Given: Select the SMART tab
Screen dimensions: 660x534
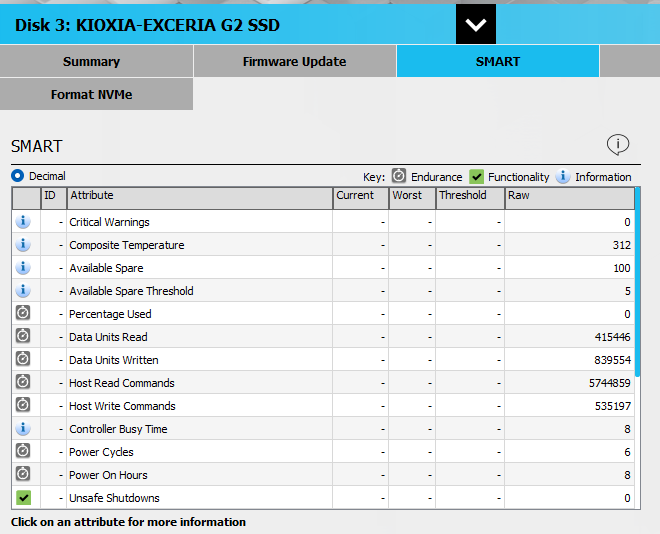Looking at the screenshot, I should point(498,61).
